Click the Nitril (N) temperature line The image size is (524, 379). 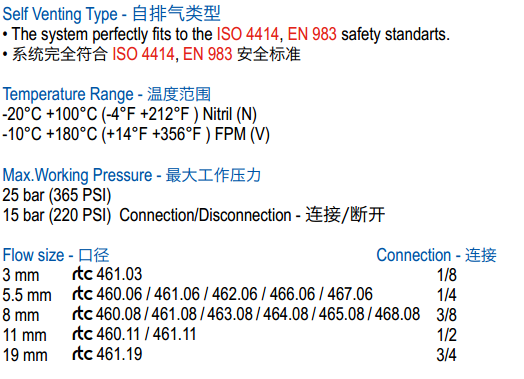pos(129,114)
